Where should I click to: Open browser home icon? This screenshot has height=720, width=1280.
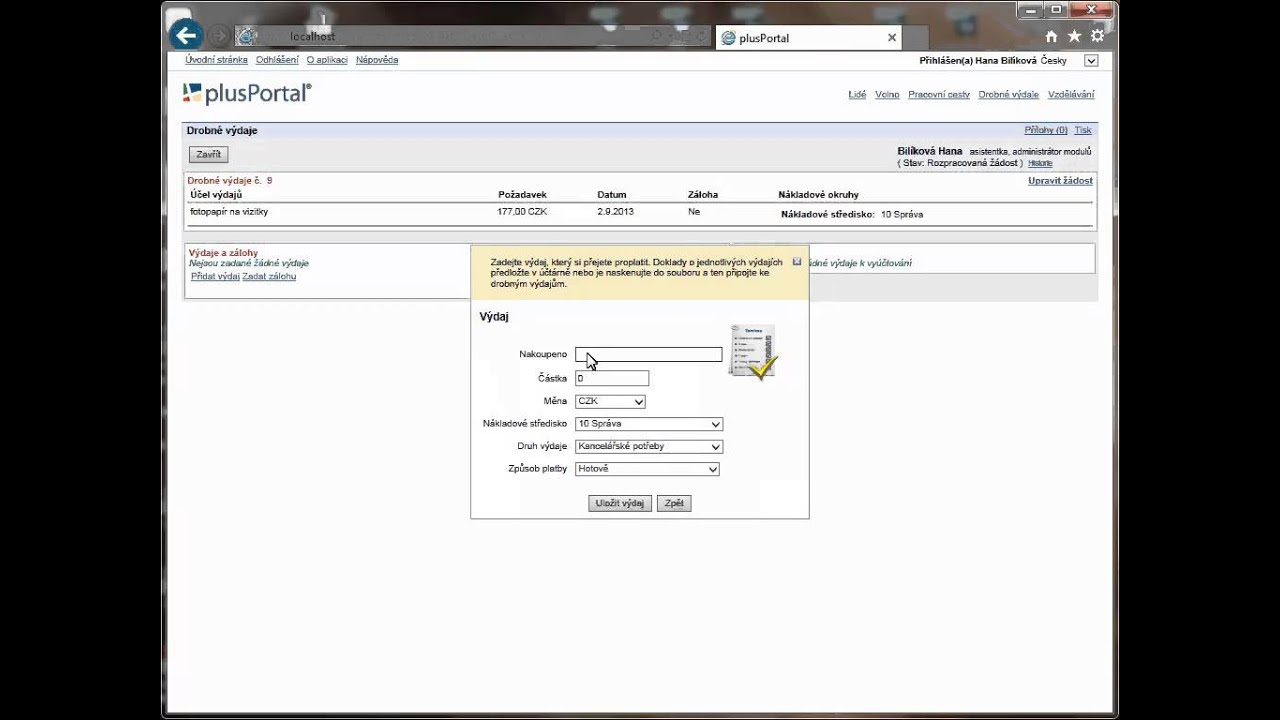[x=1051, y=36]
